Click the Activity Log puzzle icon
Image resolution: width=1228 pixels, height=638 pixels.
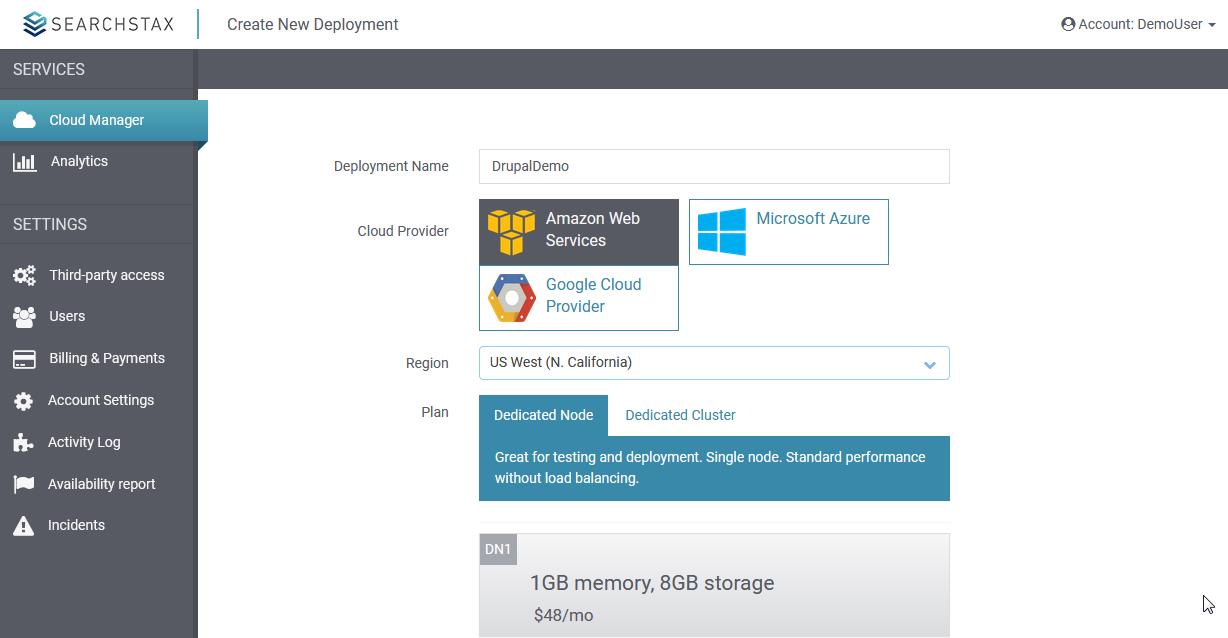click(24, 442)
